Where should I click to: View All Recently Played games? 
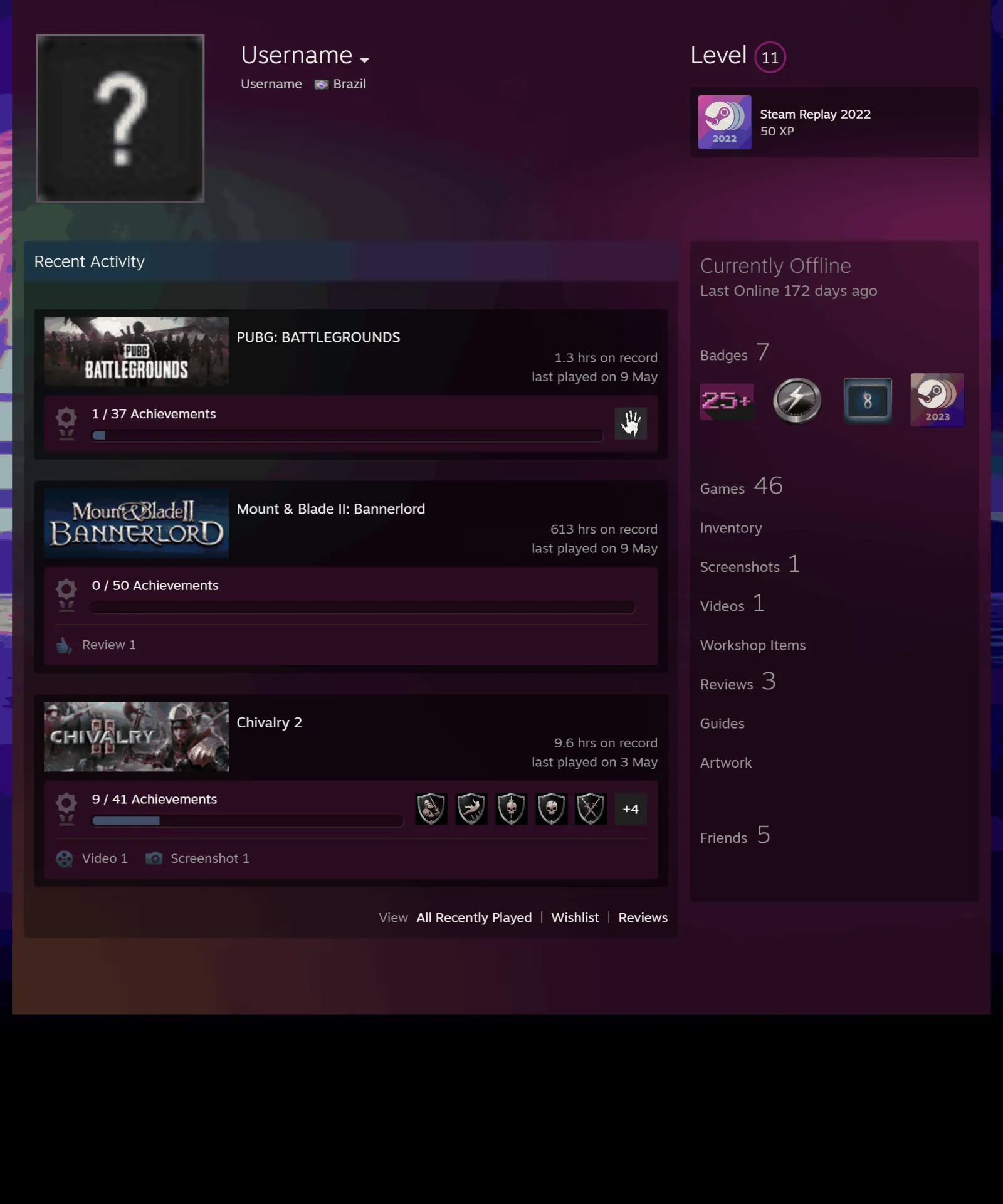pyautogui.click(x=474, y=917)
